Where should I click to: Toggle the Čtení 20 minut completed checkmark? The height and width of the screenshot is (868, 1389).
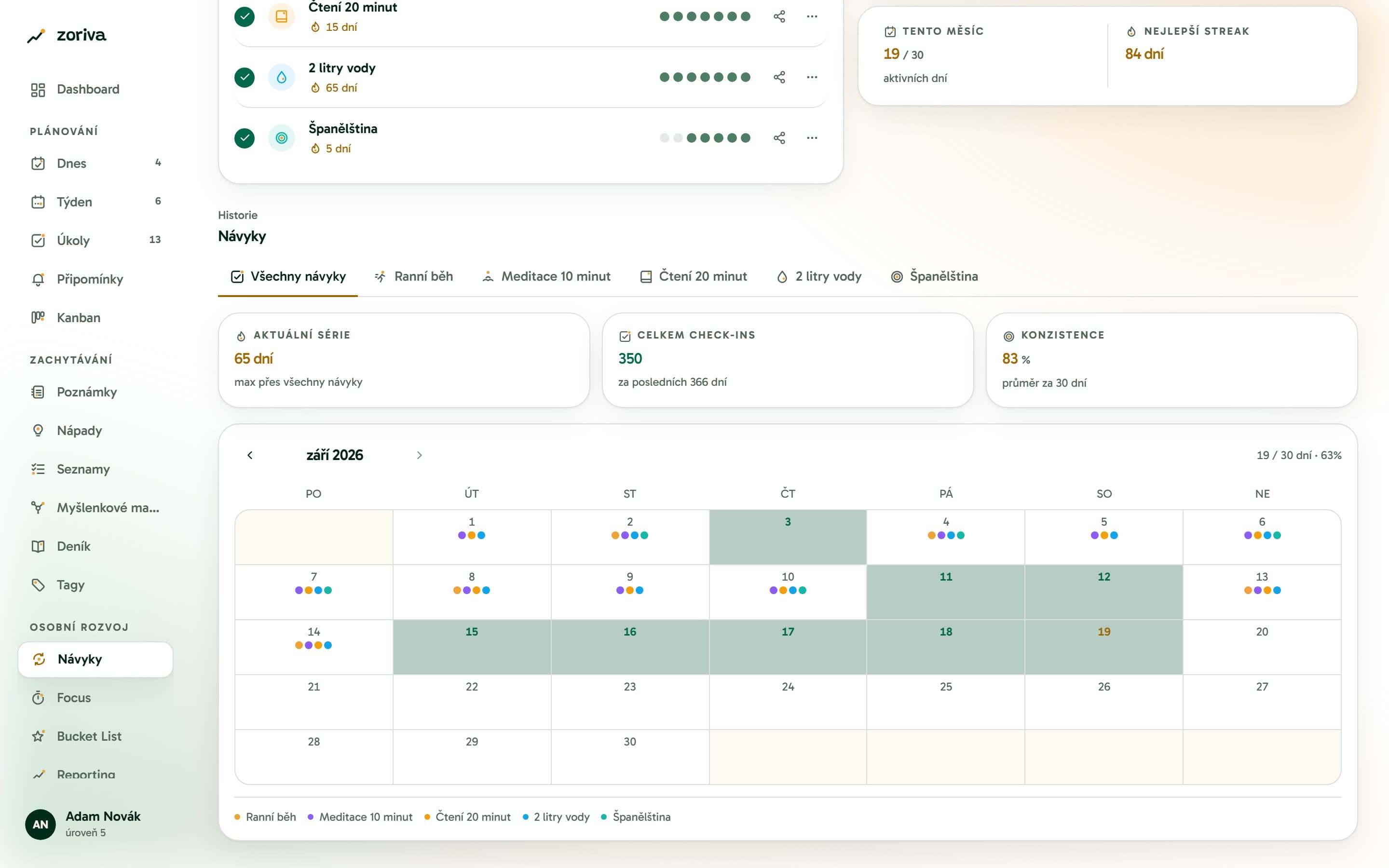[245, 16]
